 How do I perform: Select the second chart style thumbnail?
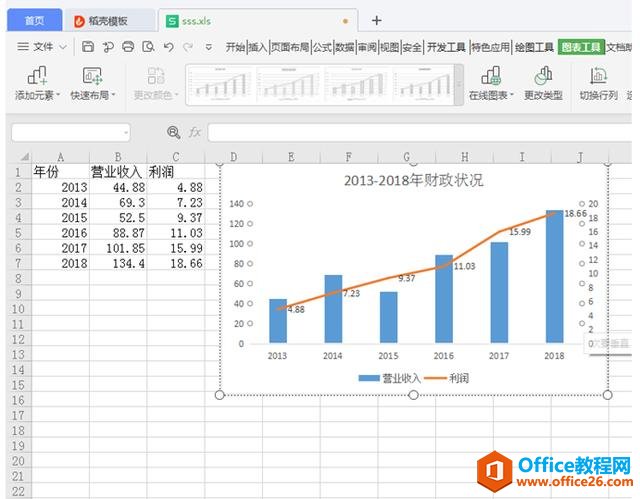click(x=290, y=84)
